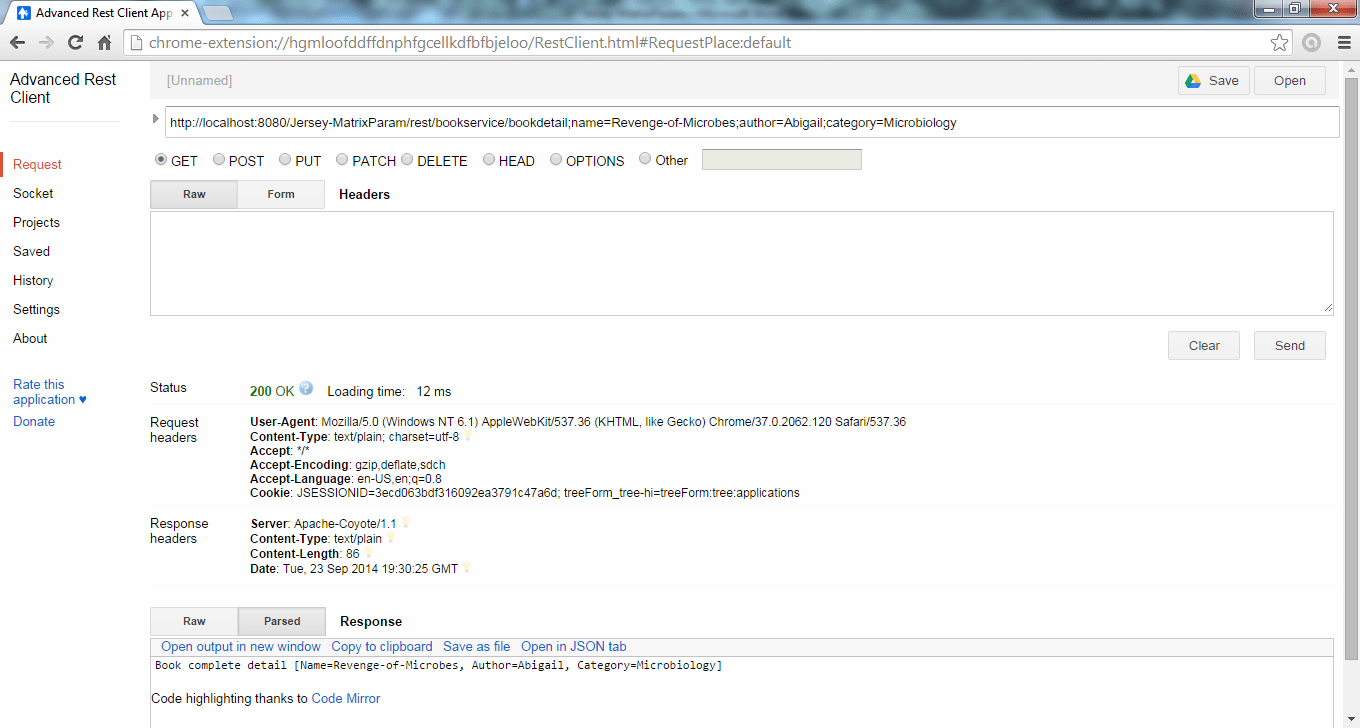The height and width of the screenshot is (728, 1360).
Task: Click the back navigation arrow
Action: click(17, 42)
